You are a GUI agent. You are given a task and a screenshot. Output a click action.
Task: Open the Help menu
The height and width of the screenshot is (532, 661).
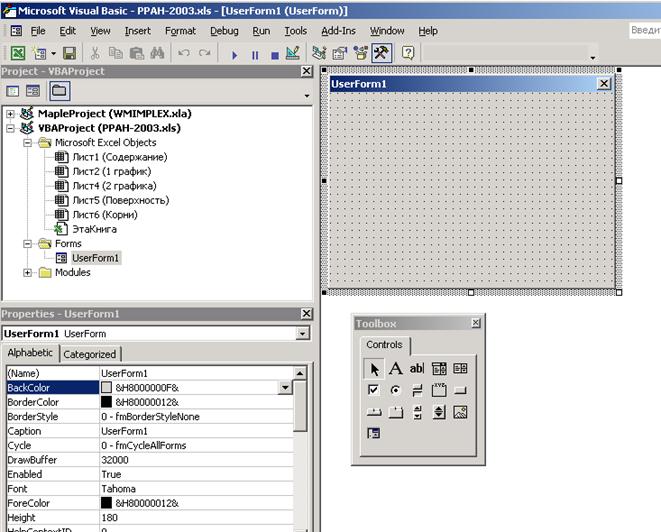click(x=428, y=31)
